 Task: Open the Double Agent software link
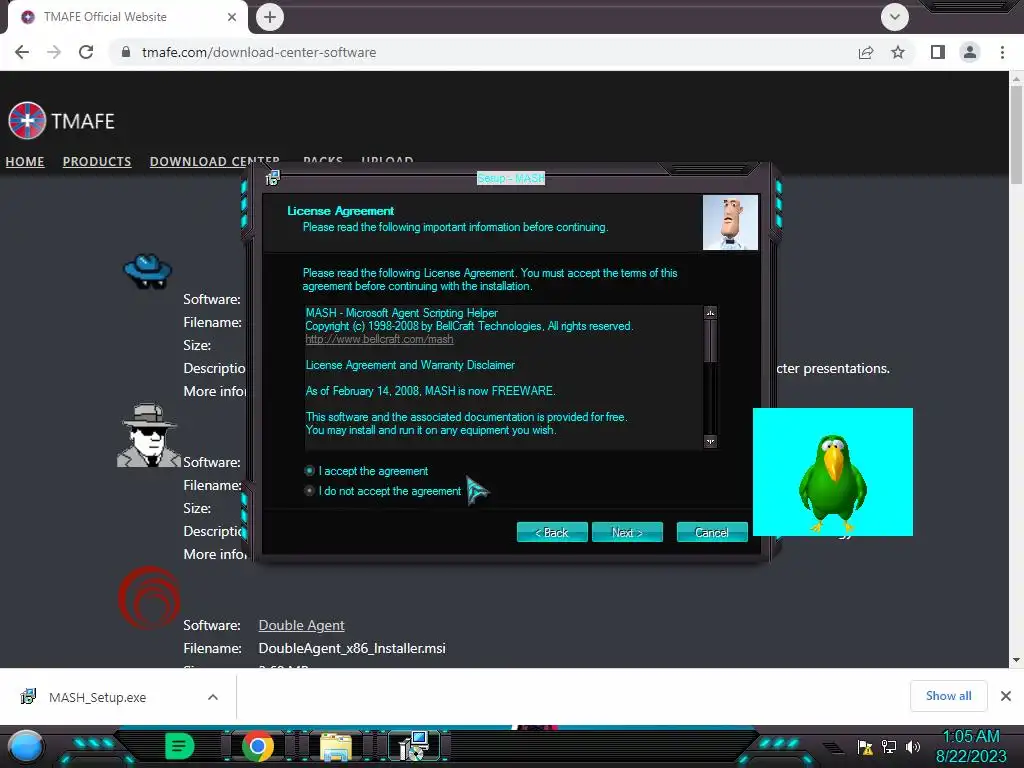coord(301,625)
